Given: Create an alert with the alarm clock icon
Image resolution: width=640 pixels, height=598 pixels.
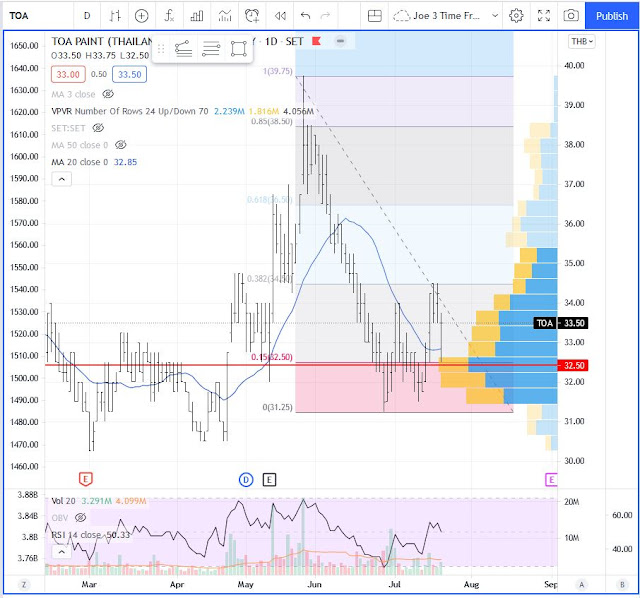Looking at the screenshot, I should 252,16.
